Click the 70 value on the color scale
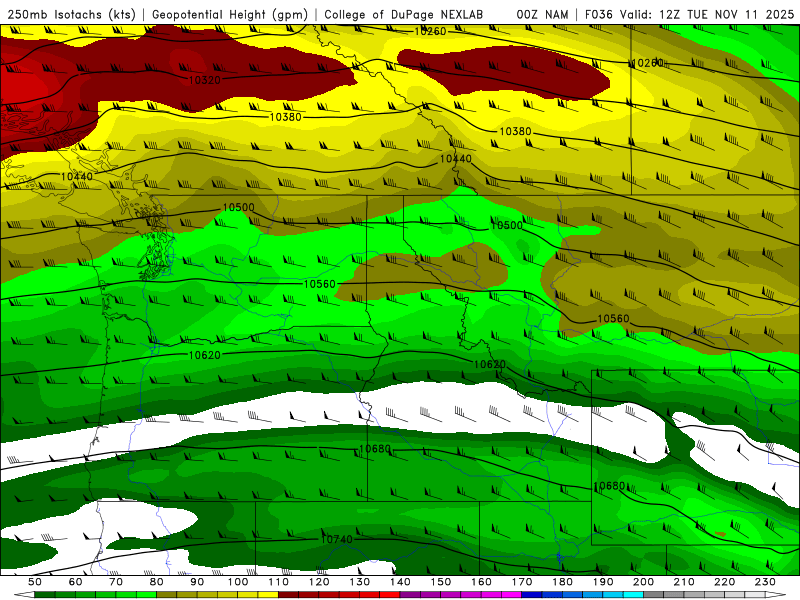Viewport: 800px width, 600px height. click(116, 582)
